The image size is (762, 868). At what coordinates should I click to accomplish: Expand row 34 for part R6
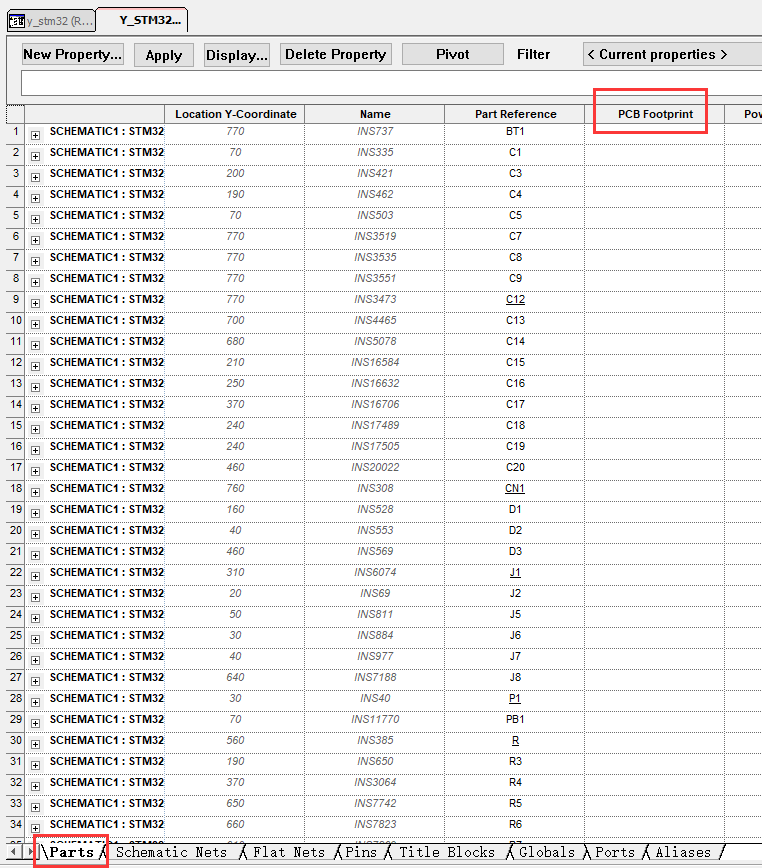coord(35,828)
